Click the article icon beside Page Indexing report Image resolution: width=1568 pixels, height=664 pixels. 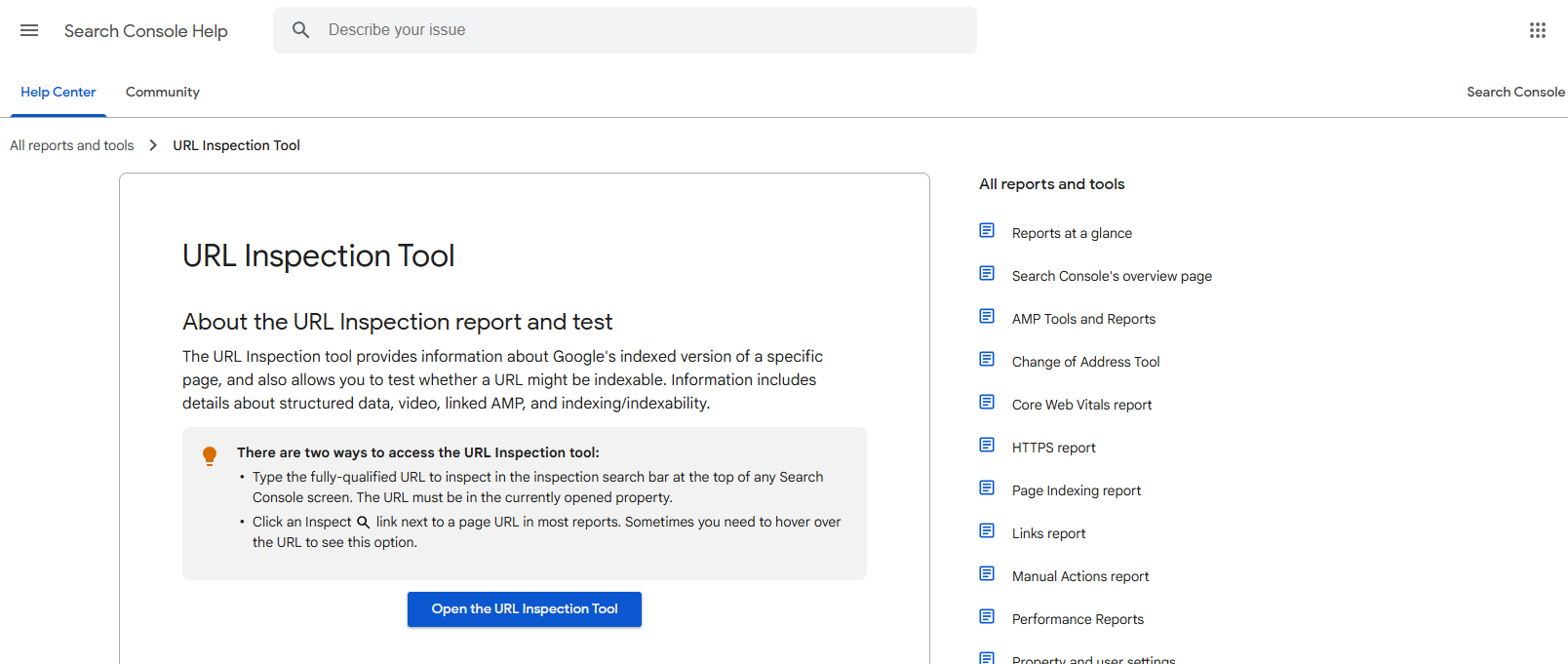coord(987,488)
